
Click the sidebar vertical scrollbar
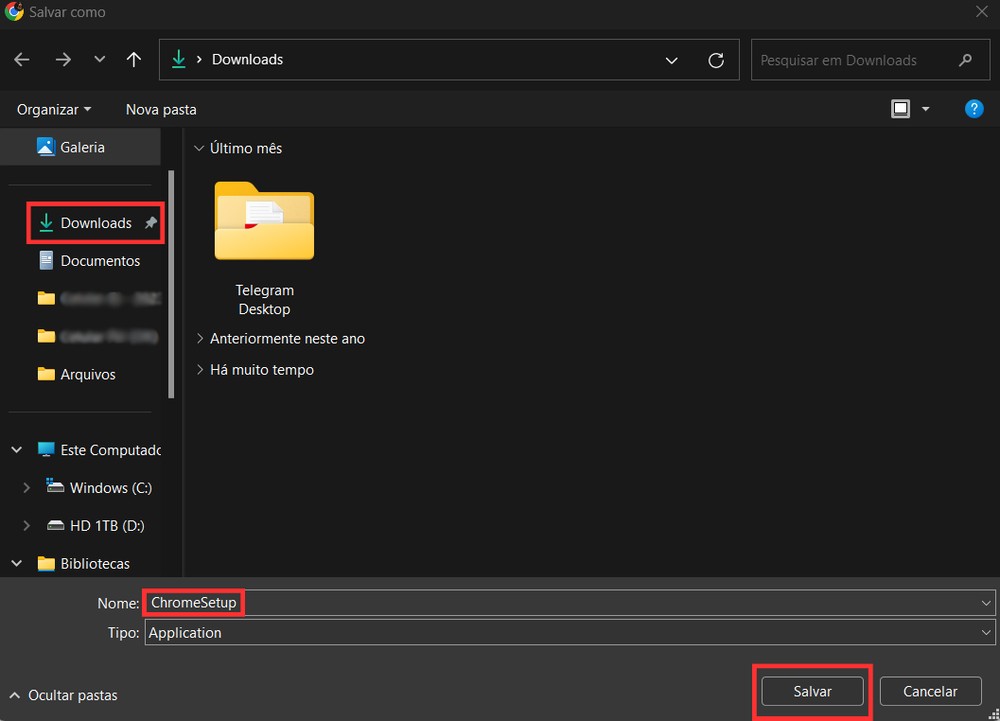[171, 284]
